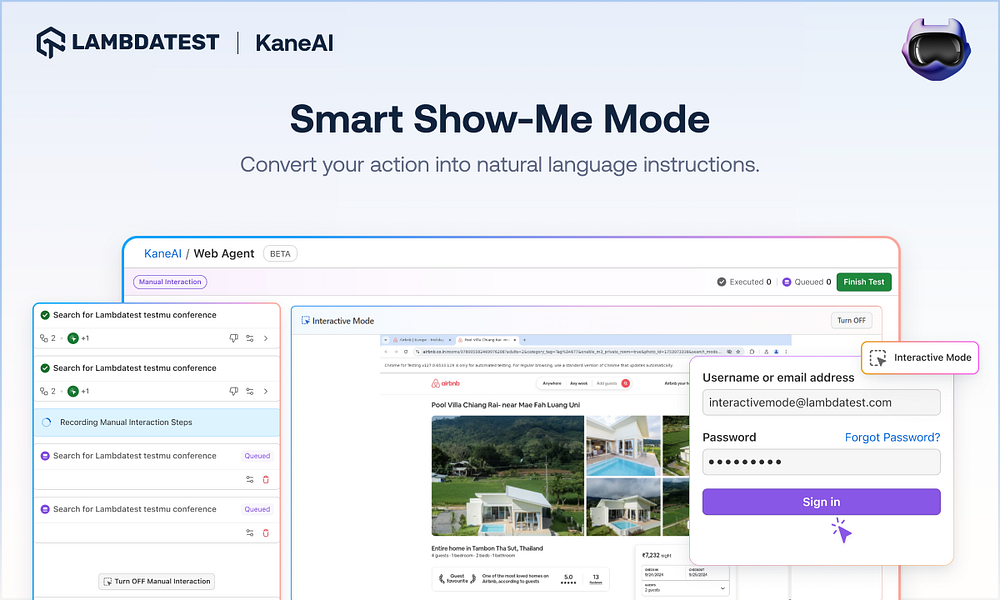Click the browser back arrow
Image resolution: width=1000 pixels, height=600 pixels.
[x=386, y=351]
